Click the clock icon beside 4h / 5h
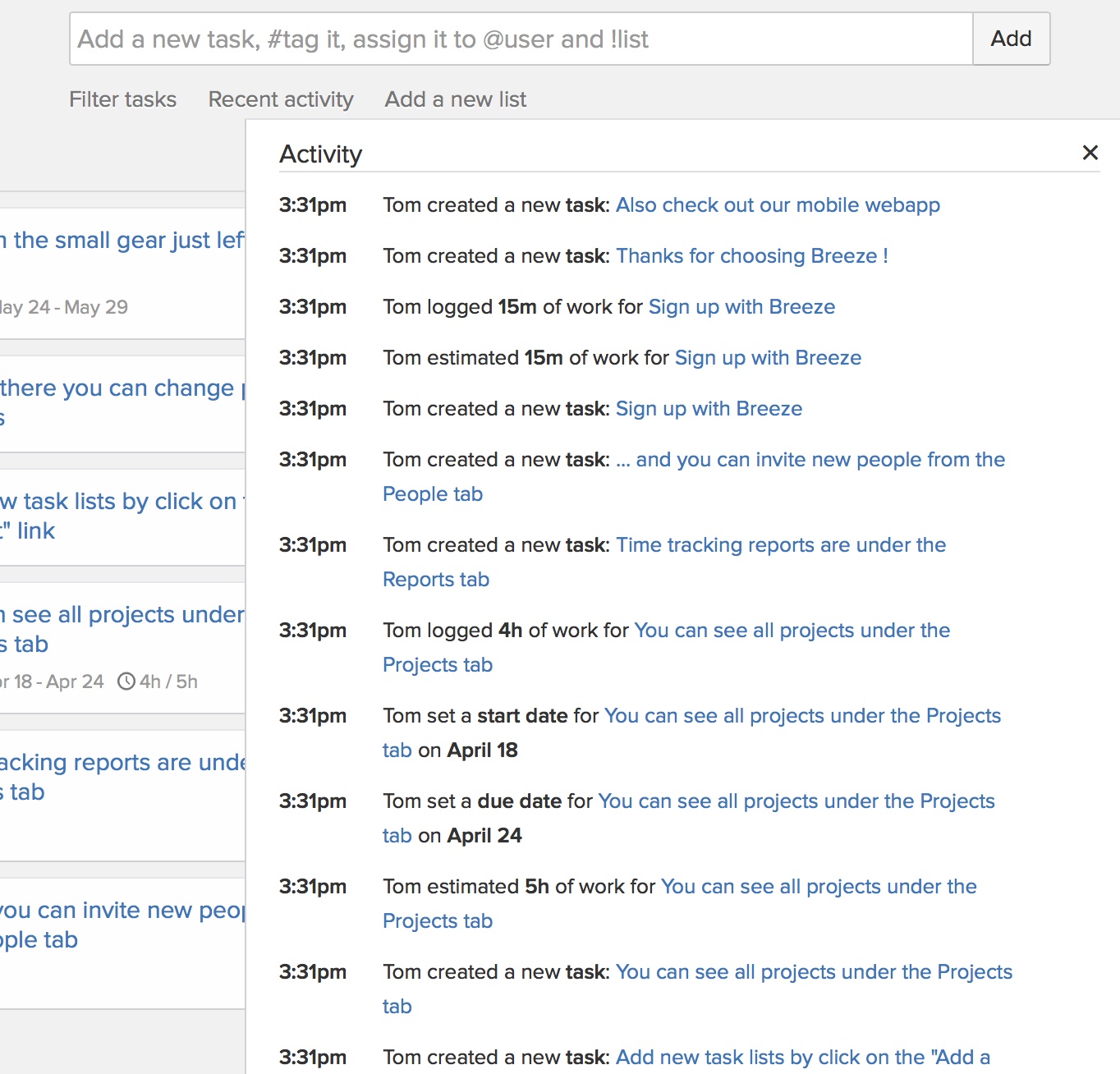Screen dimensions: 1120x1074 [126, 682]
